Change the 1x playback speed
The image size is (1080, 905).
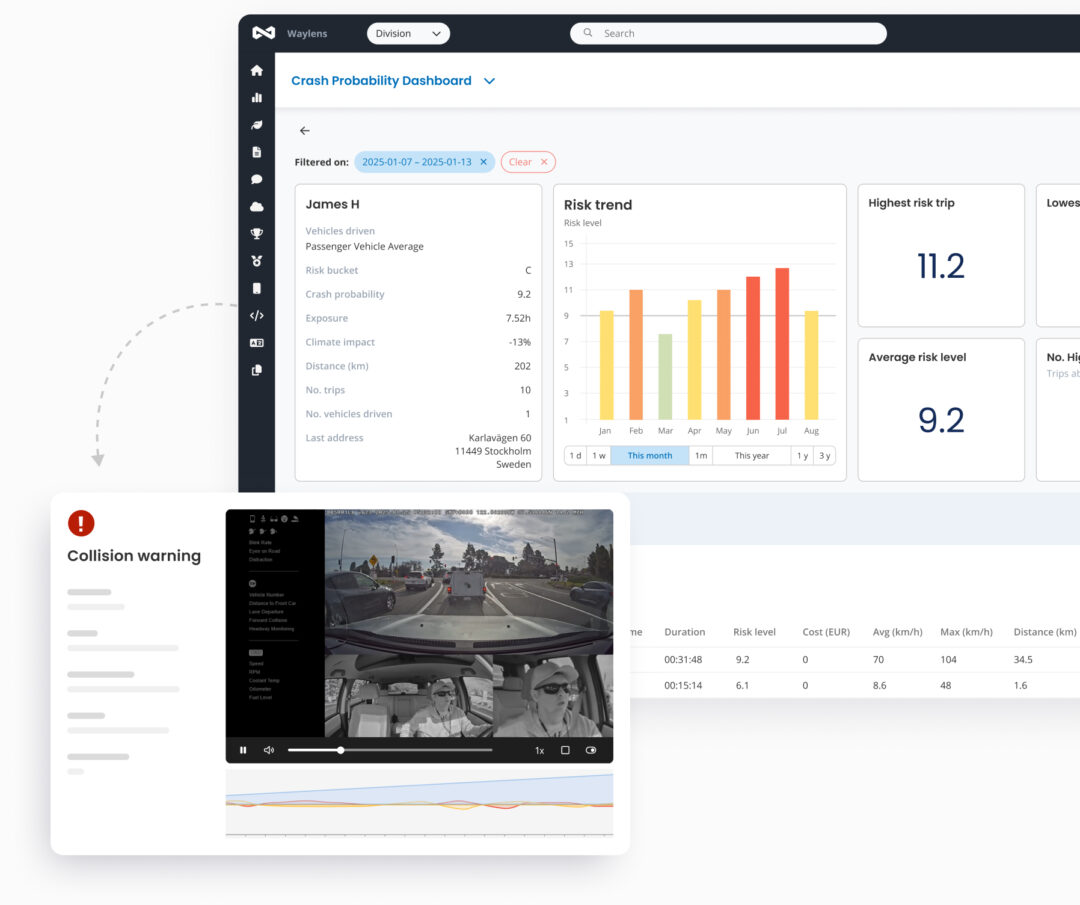[x=539, y=749]
